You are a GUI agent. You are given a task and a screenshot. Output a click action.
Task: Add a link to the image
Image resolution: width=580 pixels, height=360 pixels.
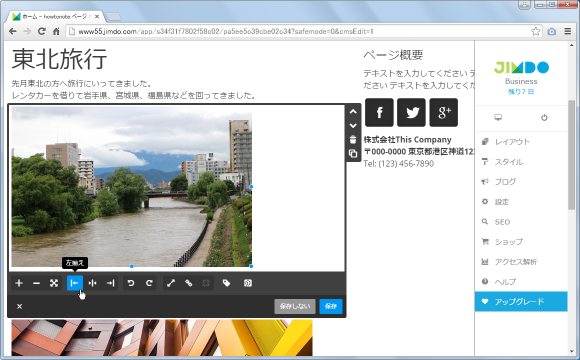[189, 283]
